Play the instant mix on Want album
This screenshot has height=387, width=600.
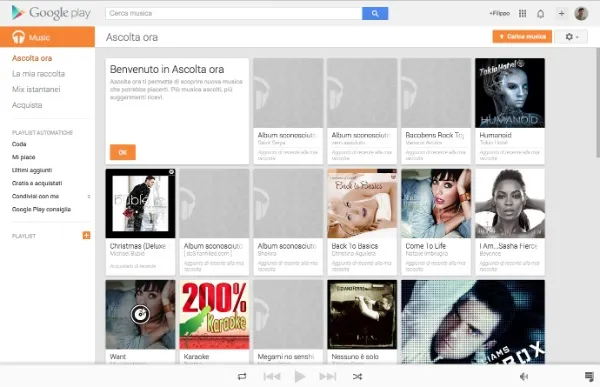(140, 314)
